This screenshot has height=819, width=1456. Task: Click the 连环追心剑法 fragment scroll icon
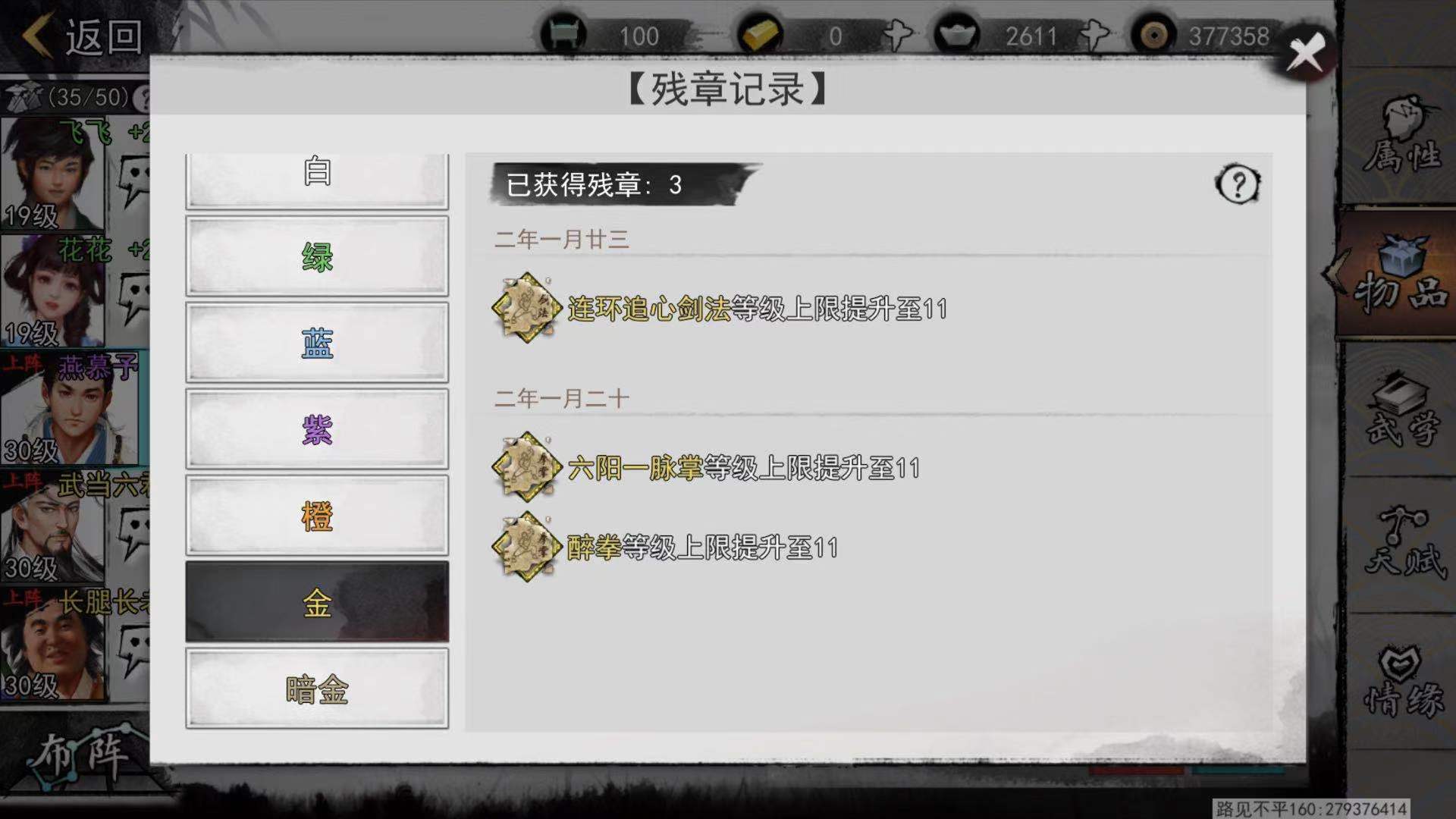tap(527, 308)
